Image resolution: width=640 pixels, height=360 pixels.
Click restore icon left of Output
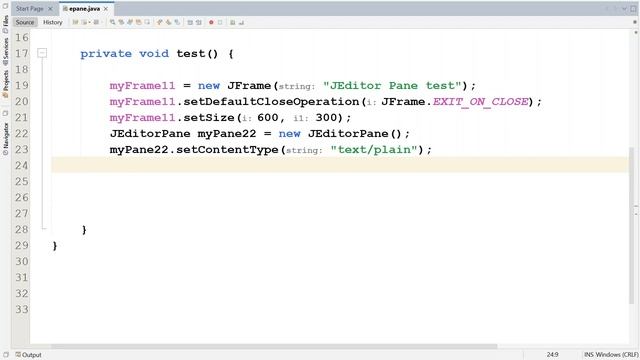(x=6, y=355)
